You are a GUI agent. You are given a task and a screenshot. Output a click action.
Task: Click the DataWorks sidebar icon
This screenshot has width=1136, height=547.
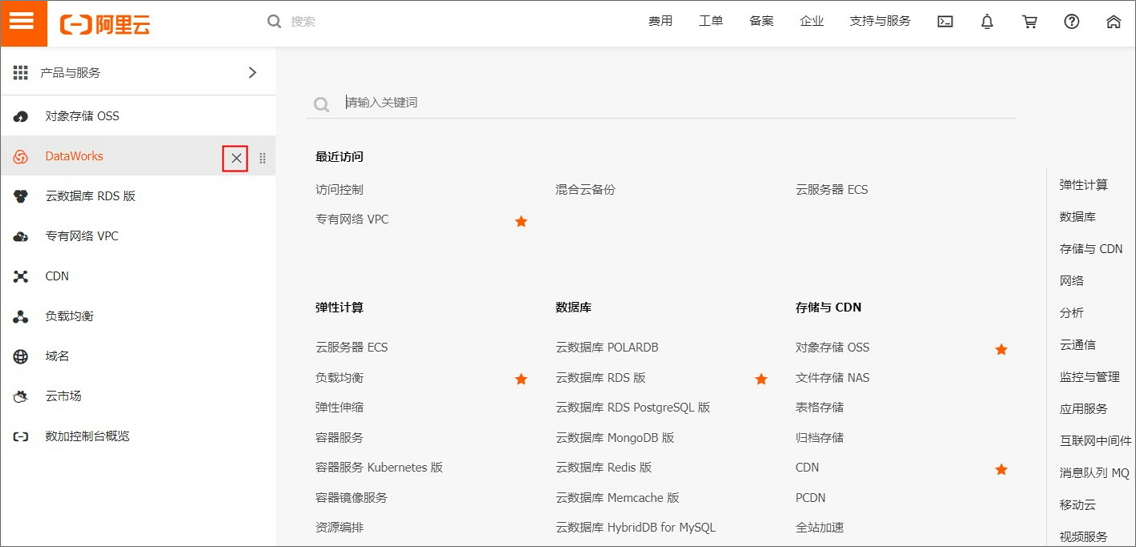[21, 156]
